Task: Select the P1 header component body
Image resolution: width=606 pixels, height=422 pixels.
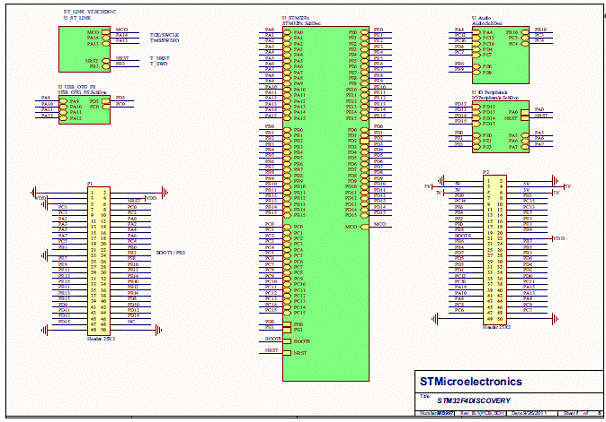Action: (99, 261)
